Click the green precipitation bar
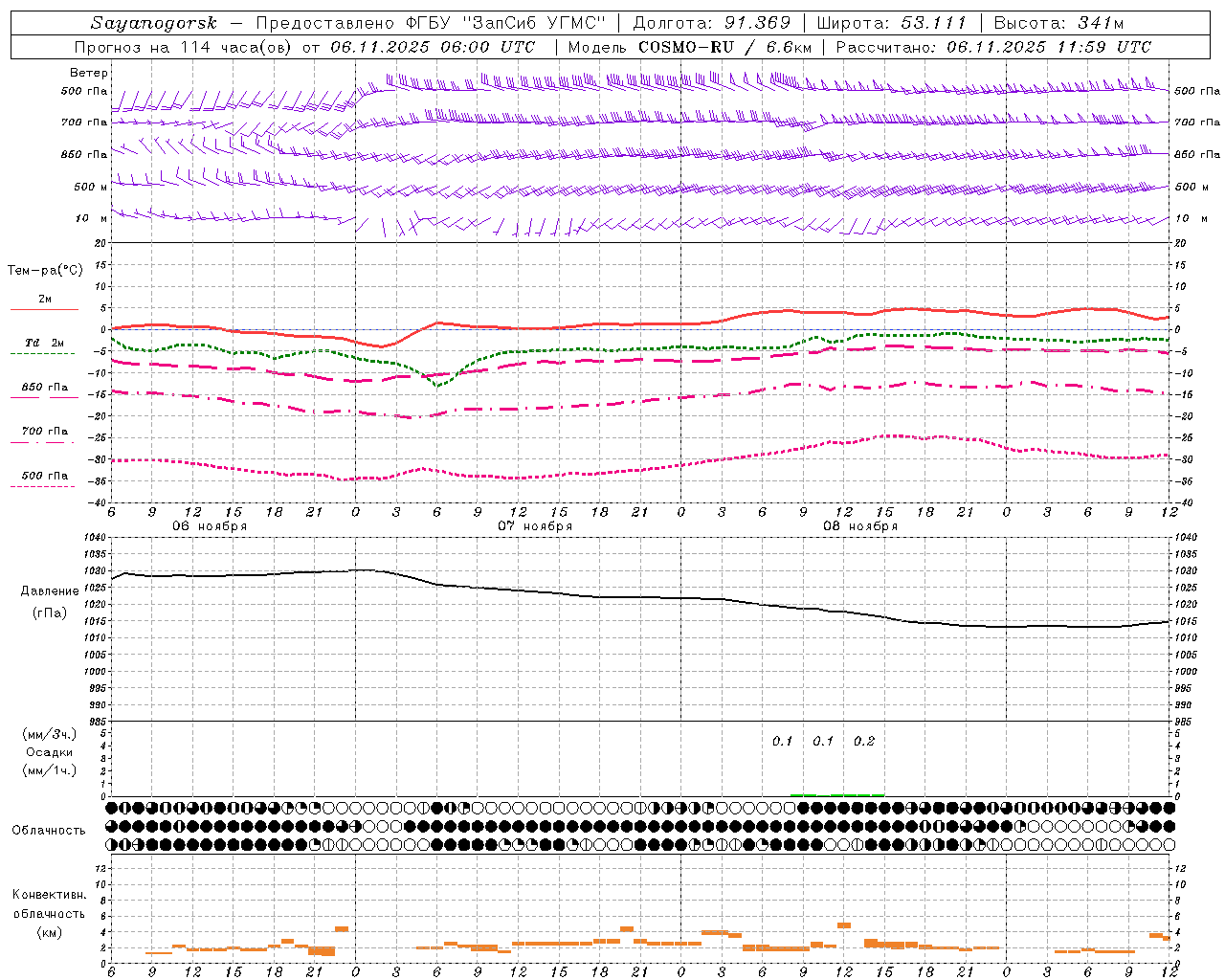The height and width of the screenshot is (980, 1225). (x=837, y=794)
